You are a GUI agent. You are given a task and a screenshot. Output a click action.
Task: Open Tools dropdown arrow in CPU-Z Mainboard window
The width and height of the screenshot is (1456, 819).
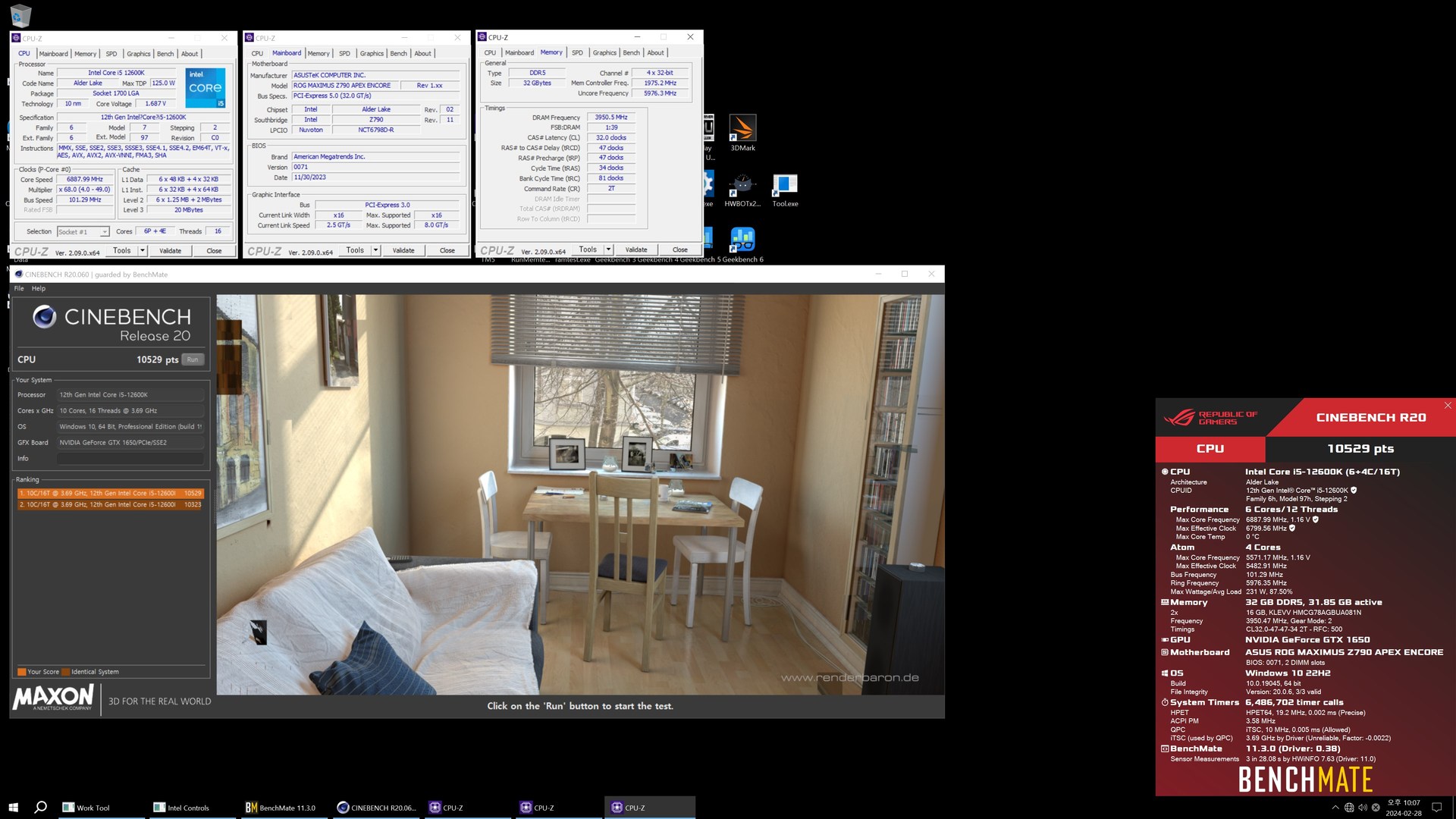[x=375, y=250]
